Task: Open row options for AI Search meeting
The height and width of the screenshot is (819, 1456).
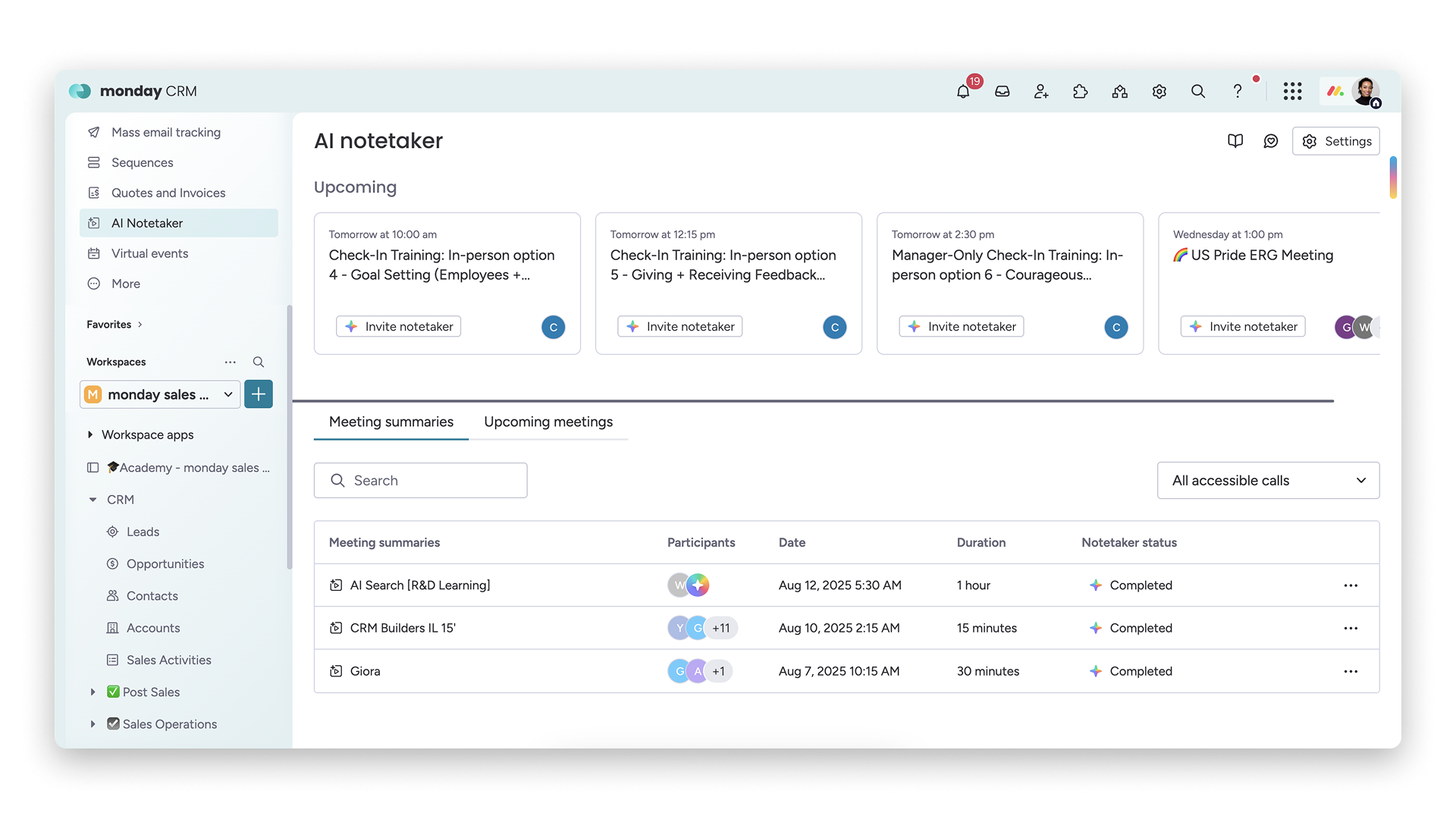Action: pos(1351,585)
